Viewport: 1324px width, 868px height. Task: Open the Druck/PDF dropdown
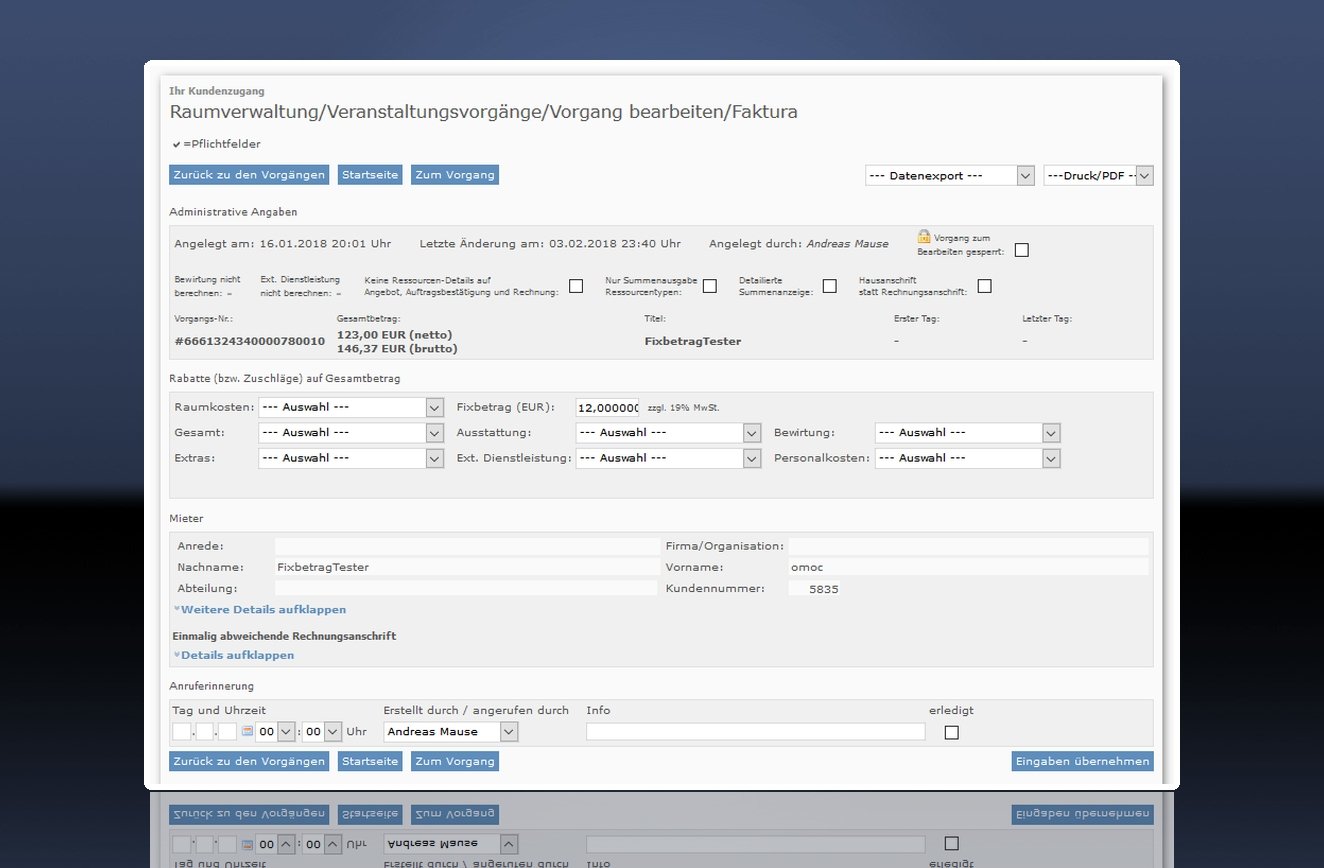click(x=1098, y=176)
